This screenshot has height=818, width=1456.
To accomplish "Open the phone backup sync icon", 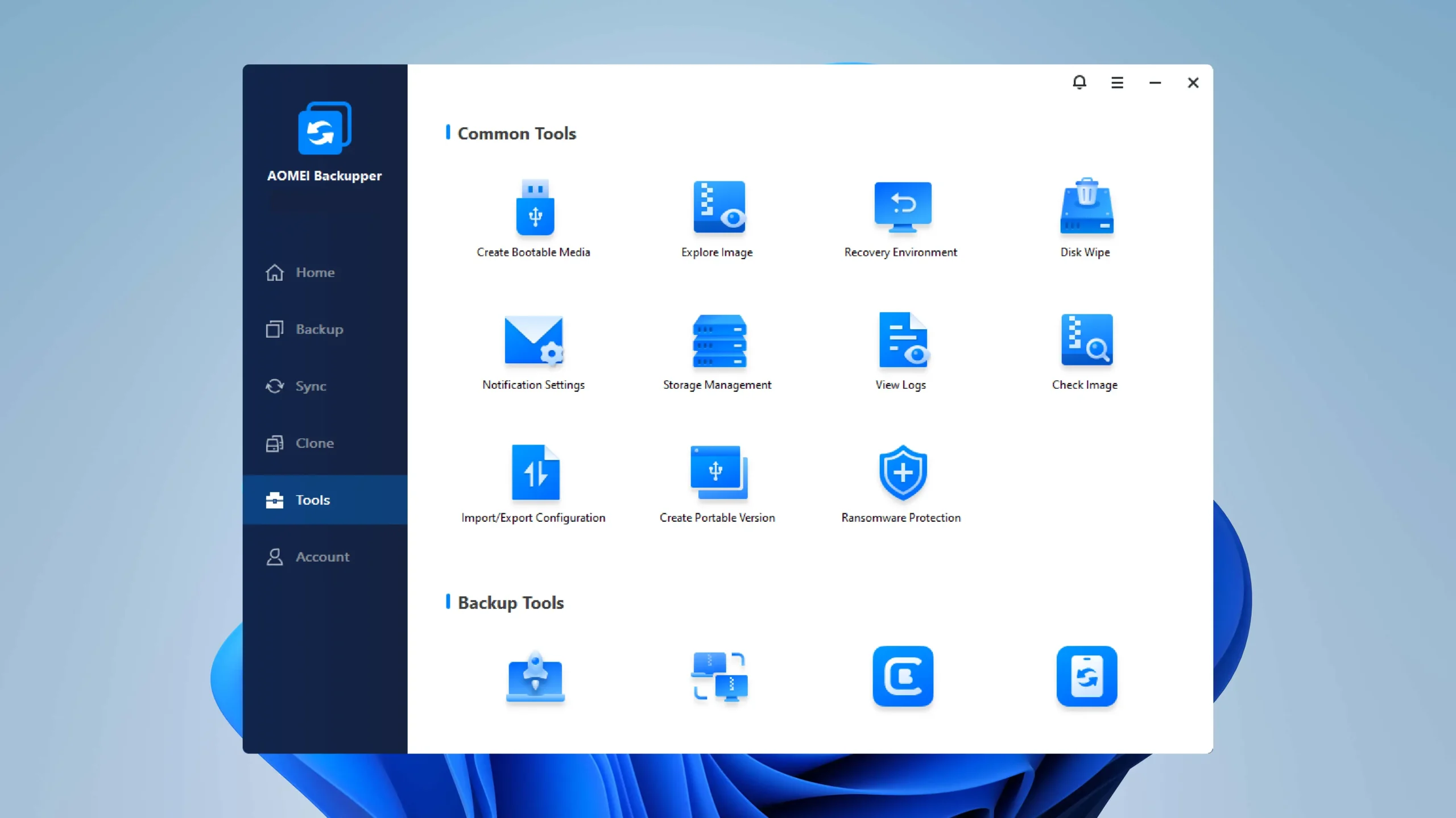I will click(x=1086, y=676).
